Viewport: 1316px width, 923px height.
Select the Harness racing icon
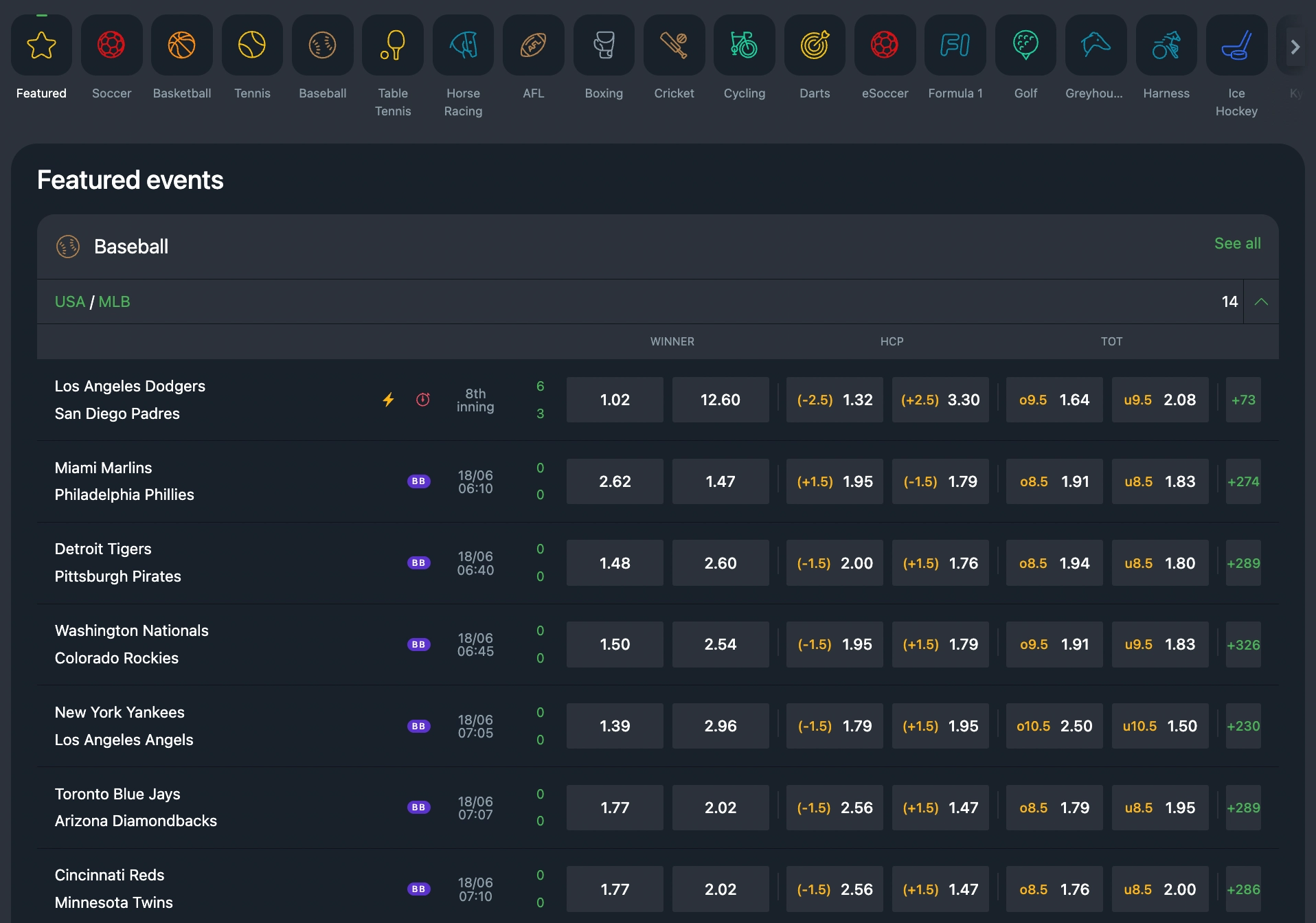pyautogui.click(x=1166, y=45)
